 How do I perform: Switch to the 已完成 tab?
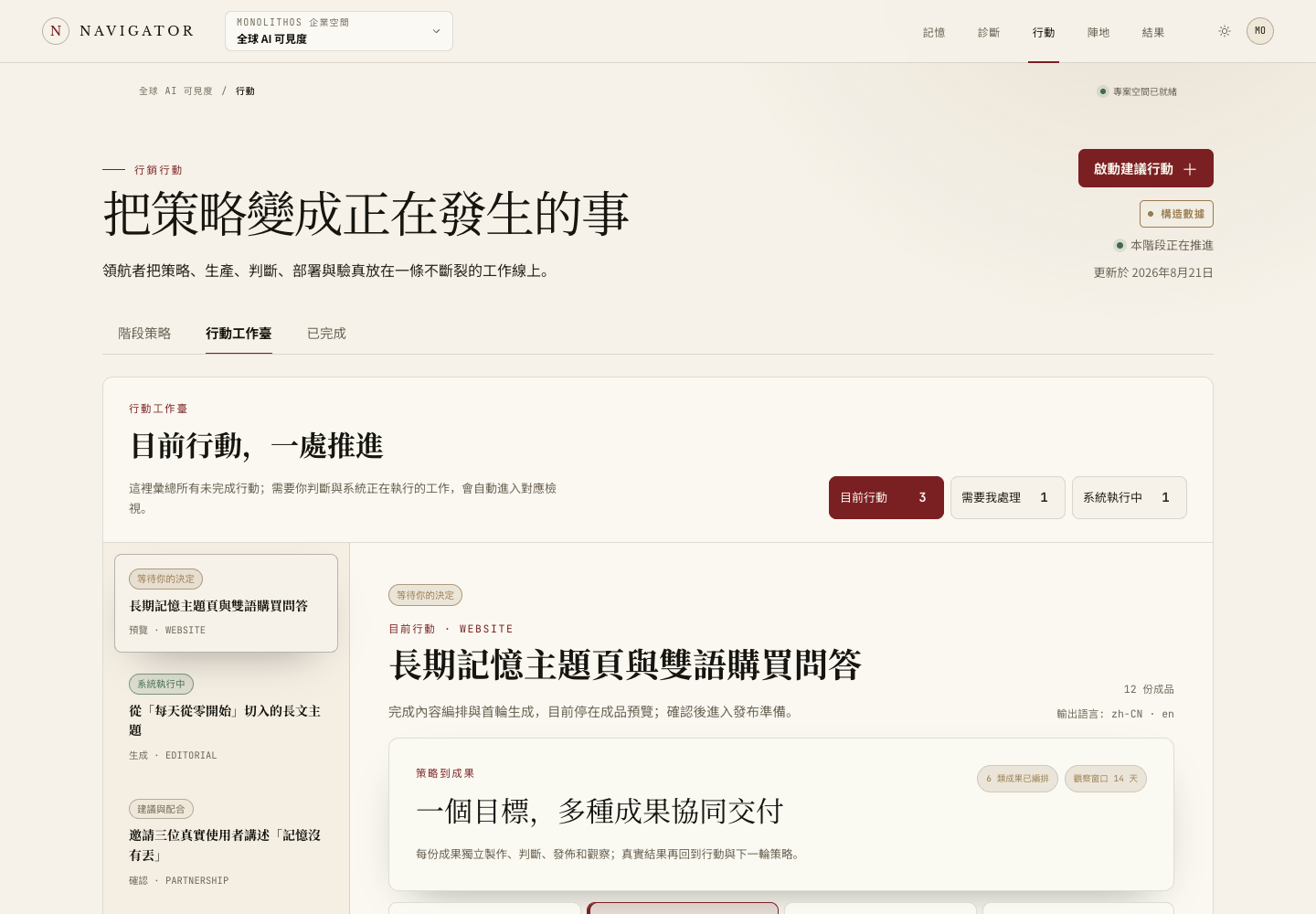(326, 334)
